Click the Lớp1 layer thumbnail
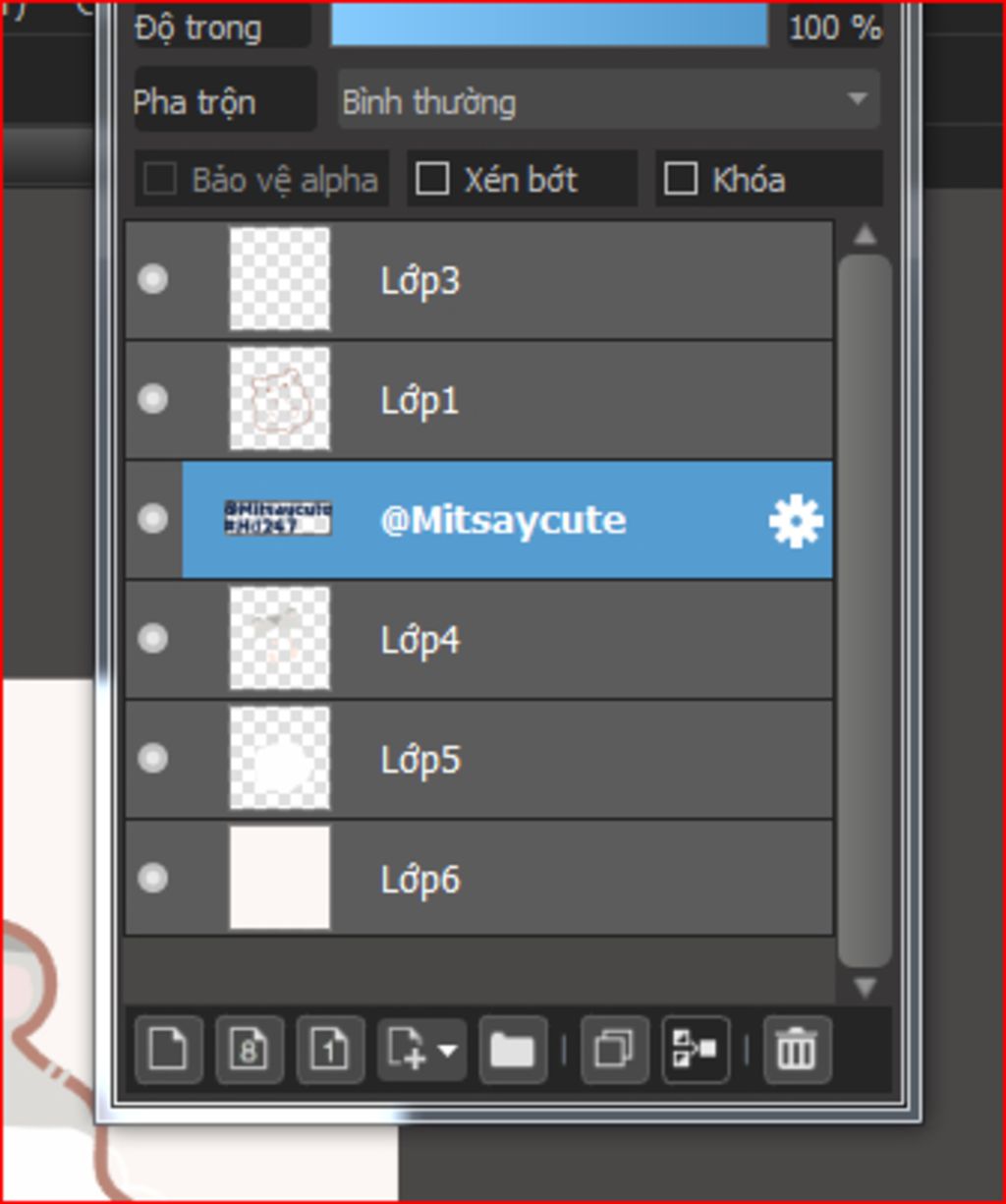 pos(279,398)
